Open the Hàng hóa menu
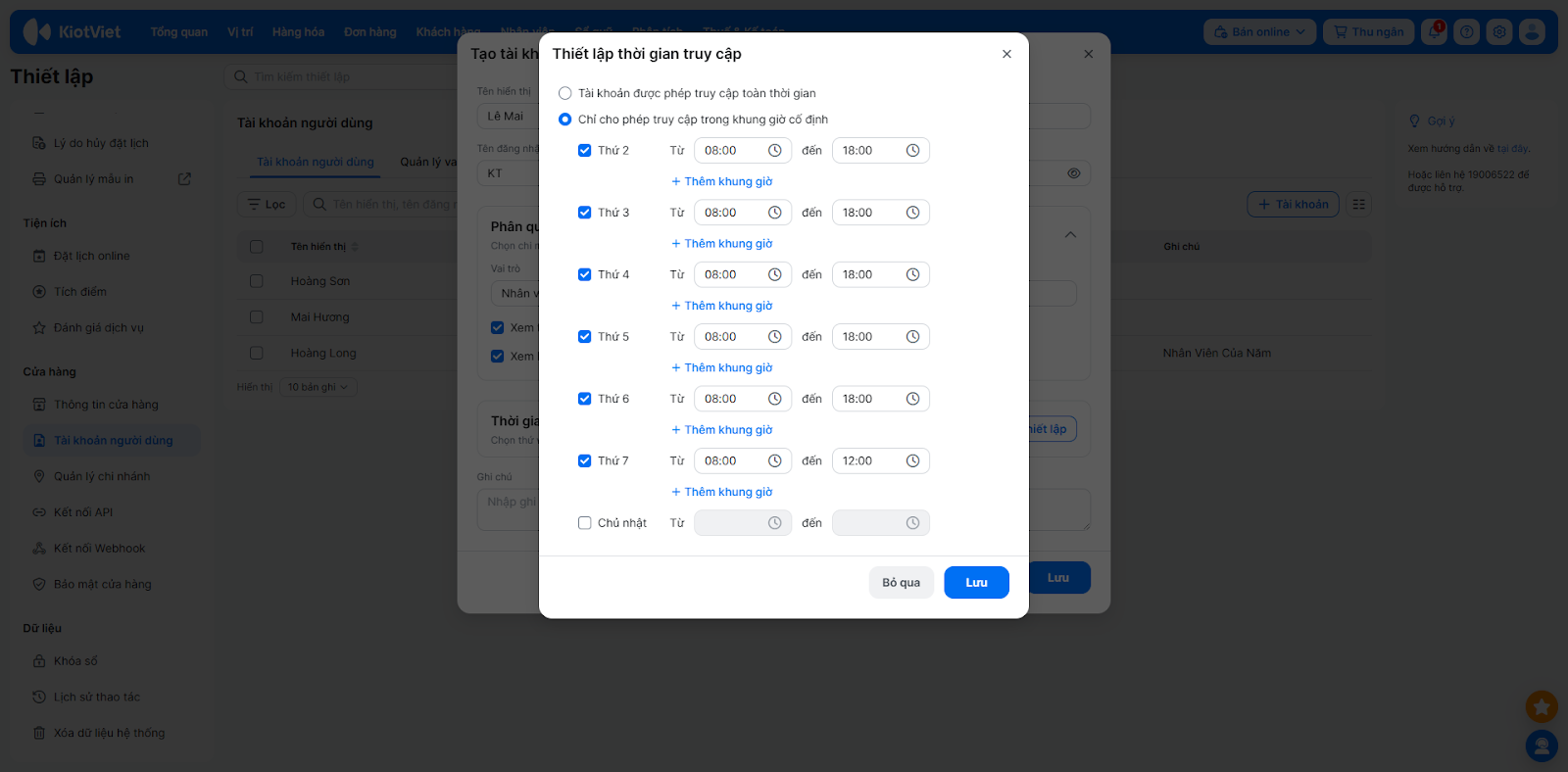This screenshot has width=1568, height=772. tap(298, 32)
